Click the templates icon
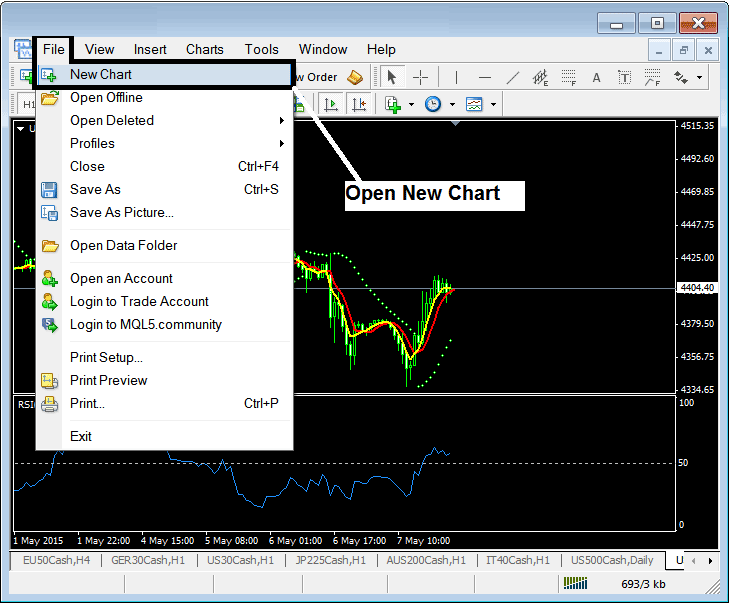The width and height of the screenshot is (729, 603). click(474, 104)
